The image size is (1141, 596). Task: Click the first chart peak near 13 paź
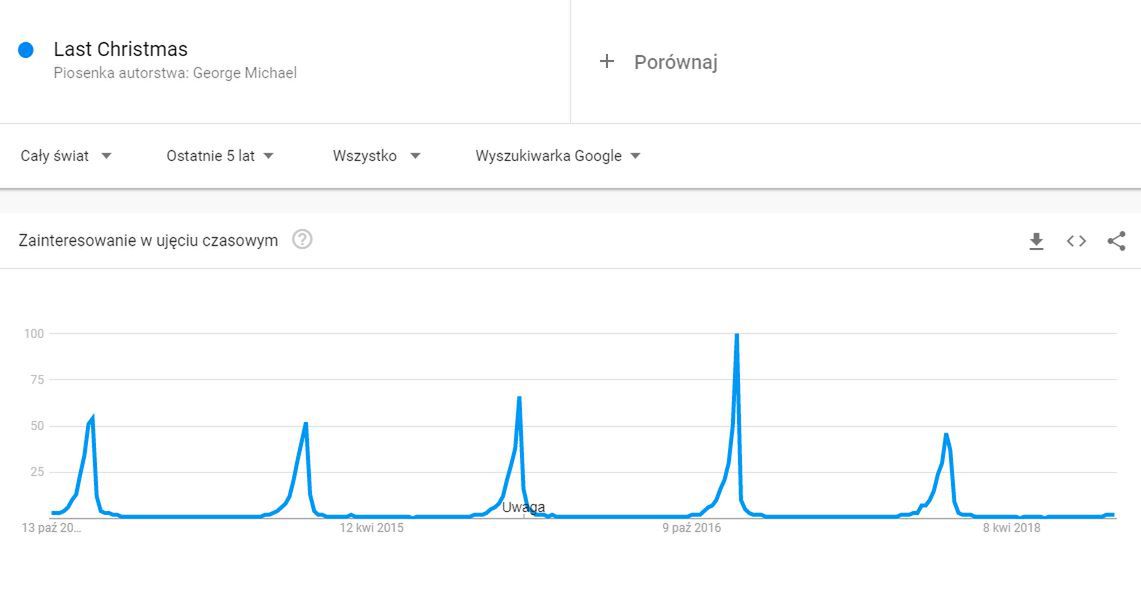[x=92, y=417]
